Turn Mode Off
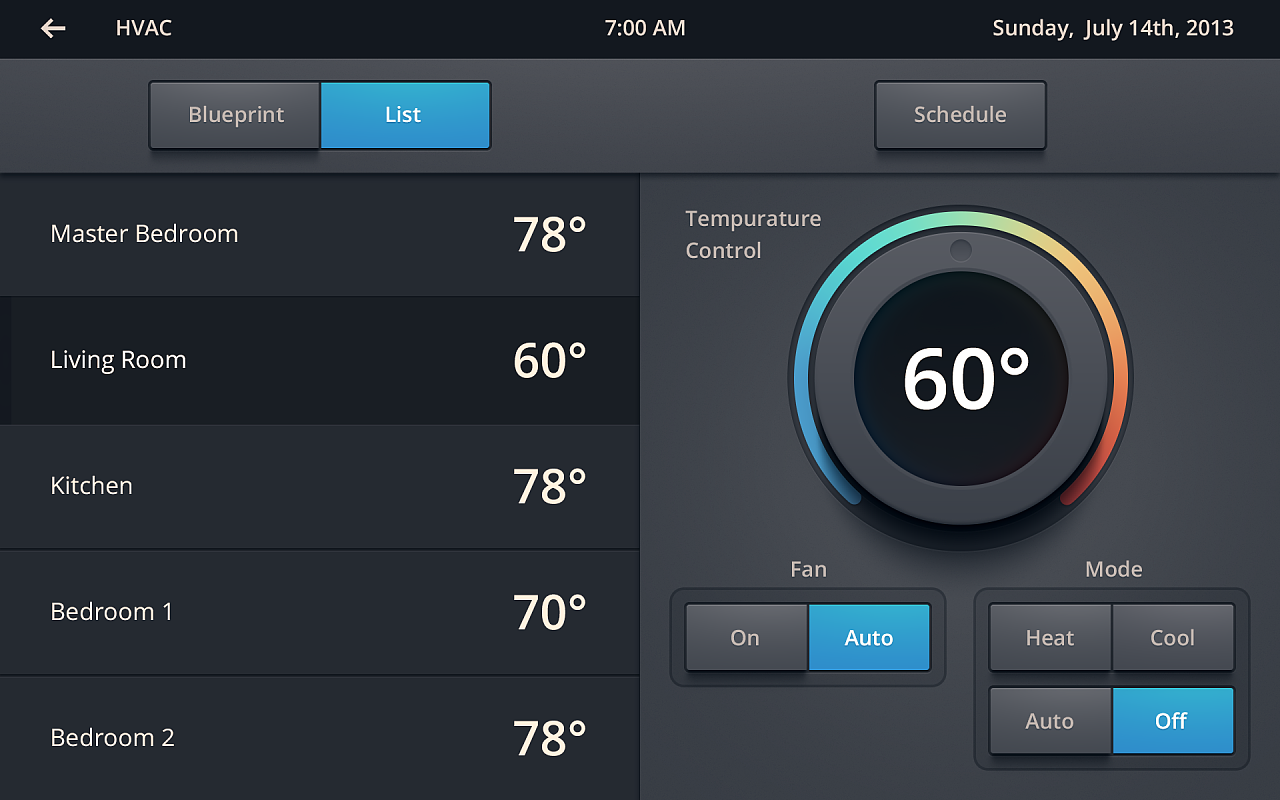The width and height of the screenshot is (1280, 800). (1172, 721)
